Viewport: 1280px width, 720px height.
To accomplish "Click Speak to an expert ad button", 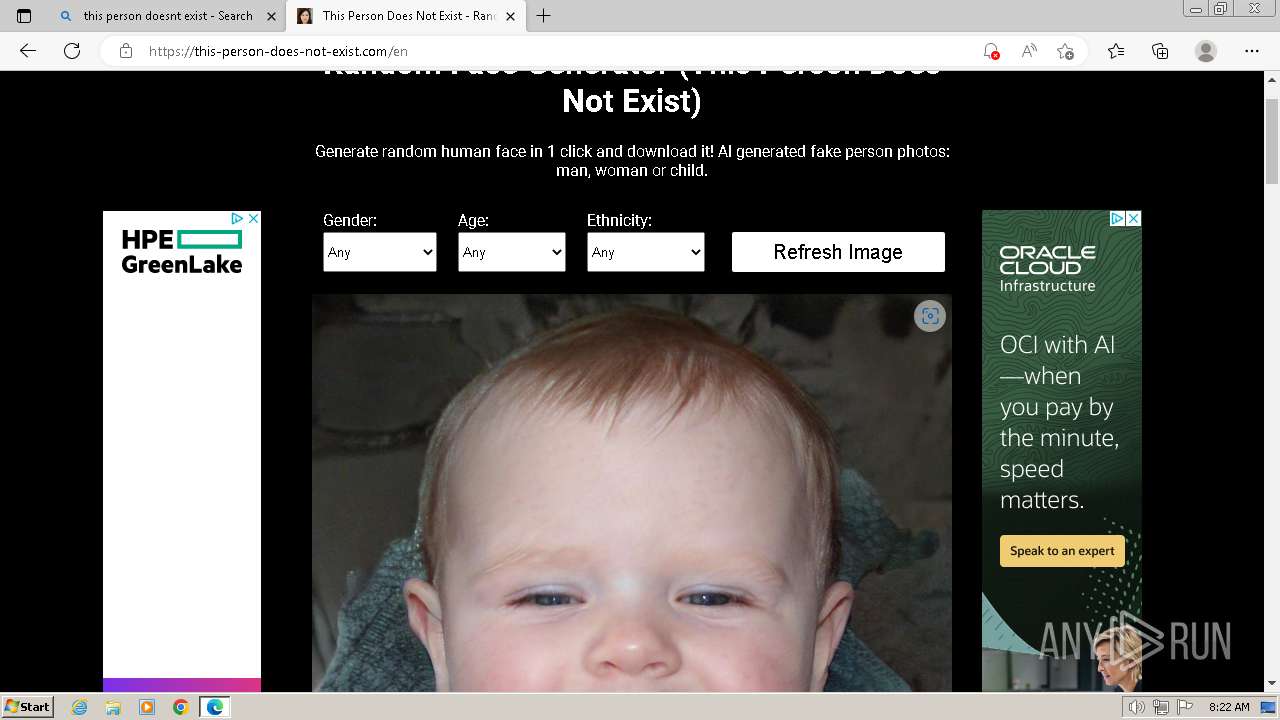I will point(1062,551).
